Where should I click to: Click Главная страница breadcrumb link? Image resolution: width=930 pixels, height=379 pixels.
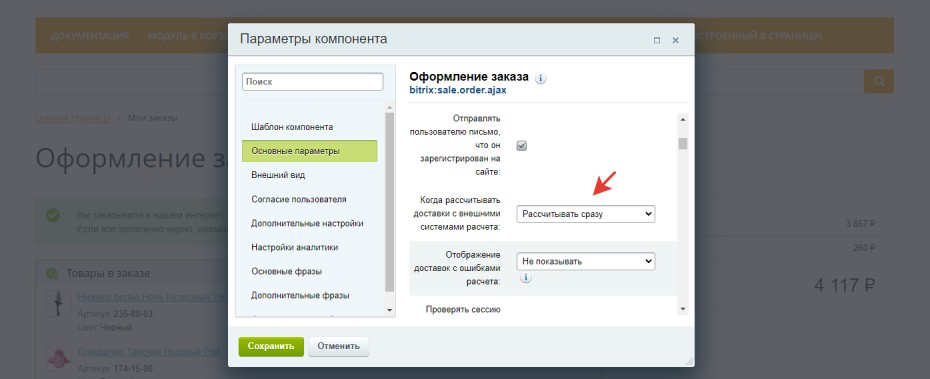73,118
